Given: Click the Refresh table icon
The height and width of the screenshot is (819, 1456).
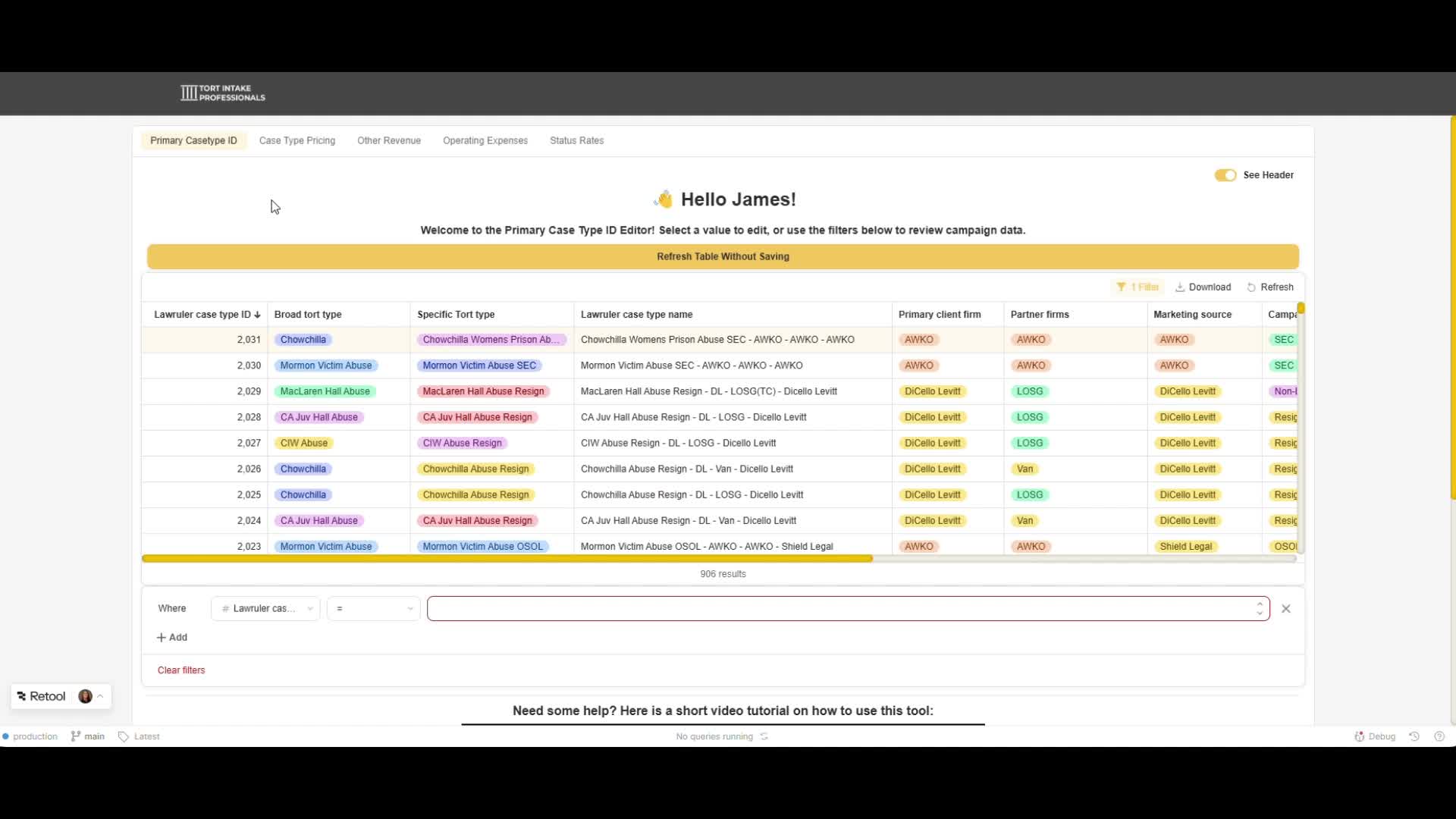Looking at the screenshot, I should pos(1251,287).
